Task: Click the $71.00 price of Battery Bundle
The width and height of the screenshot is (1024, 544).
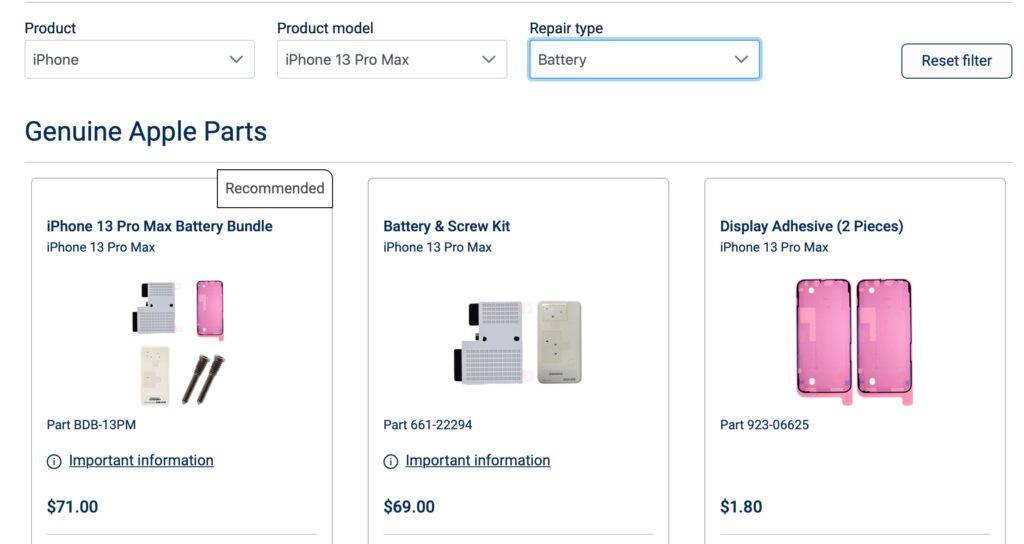Action: 73,507
